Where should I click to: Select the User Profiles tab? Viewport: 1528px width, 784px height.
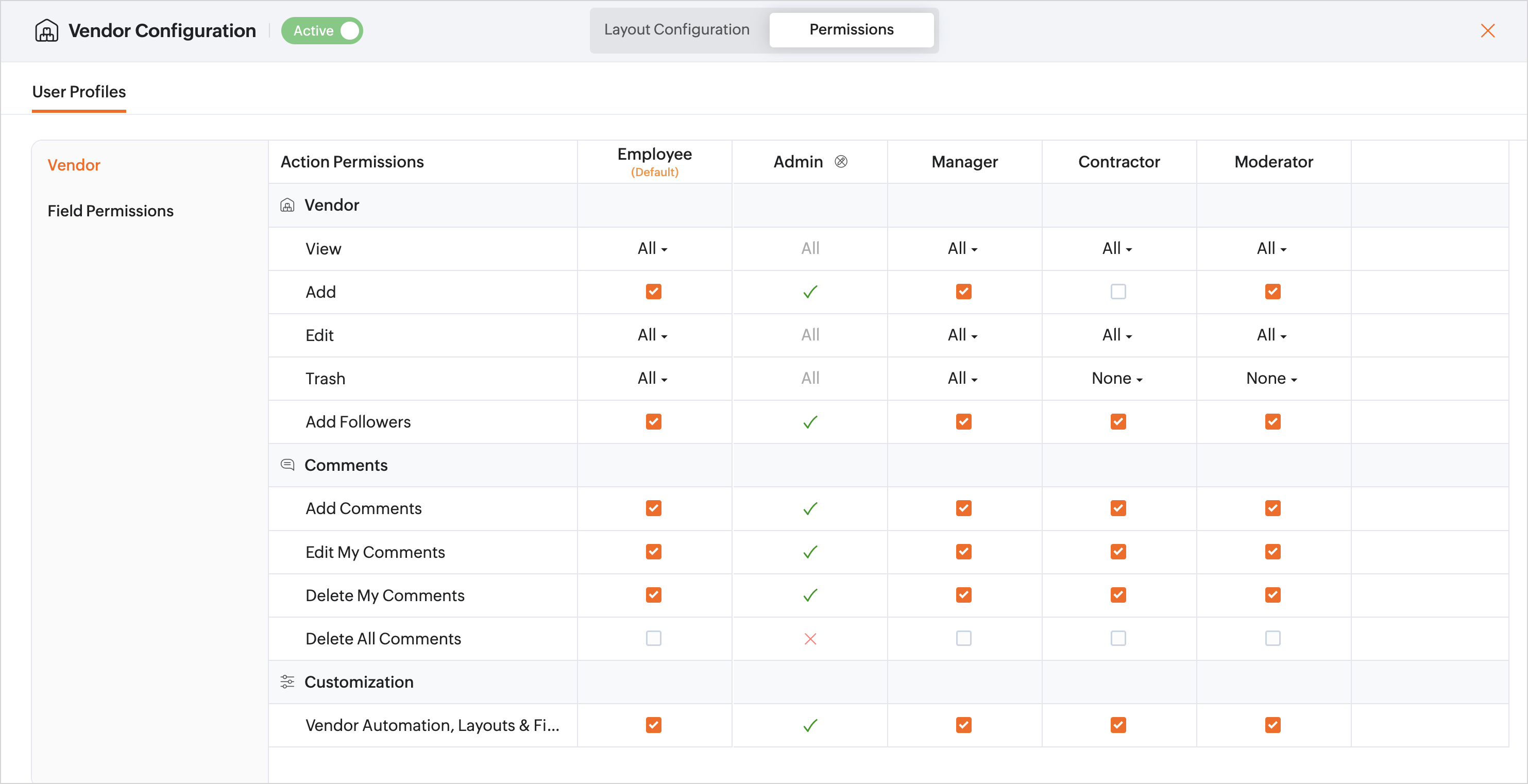[79, 92]
